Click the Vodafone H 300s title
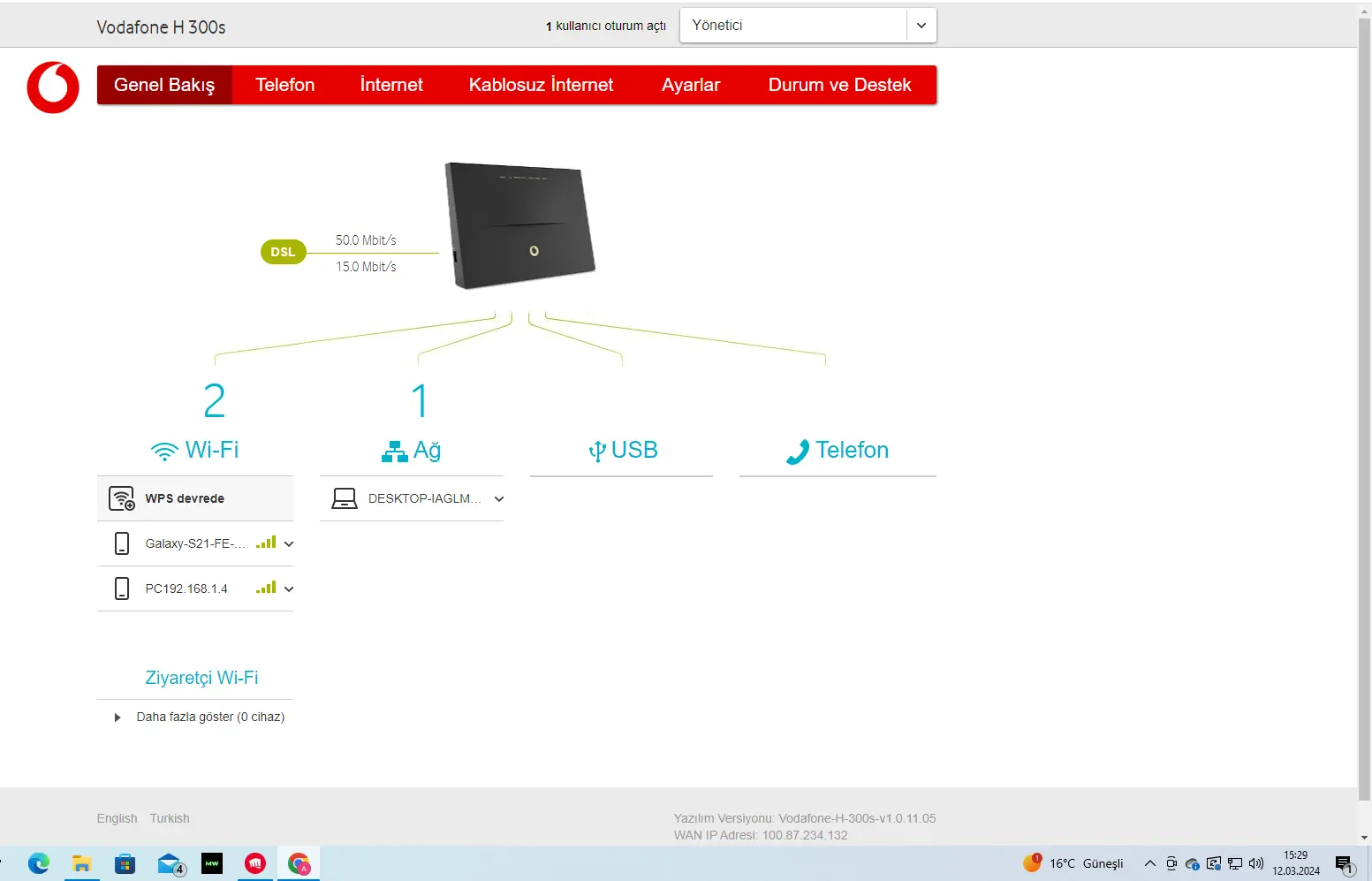Image resolution: width=1372 pixels, height=881 pixels. (161, 27)
